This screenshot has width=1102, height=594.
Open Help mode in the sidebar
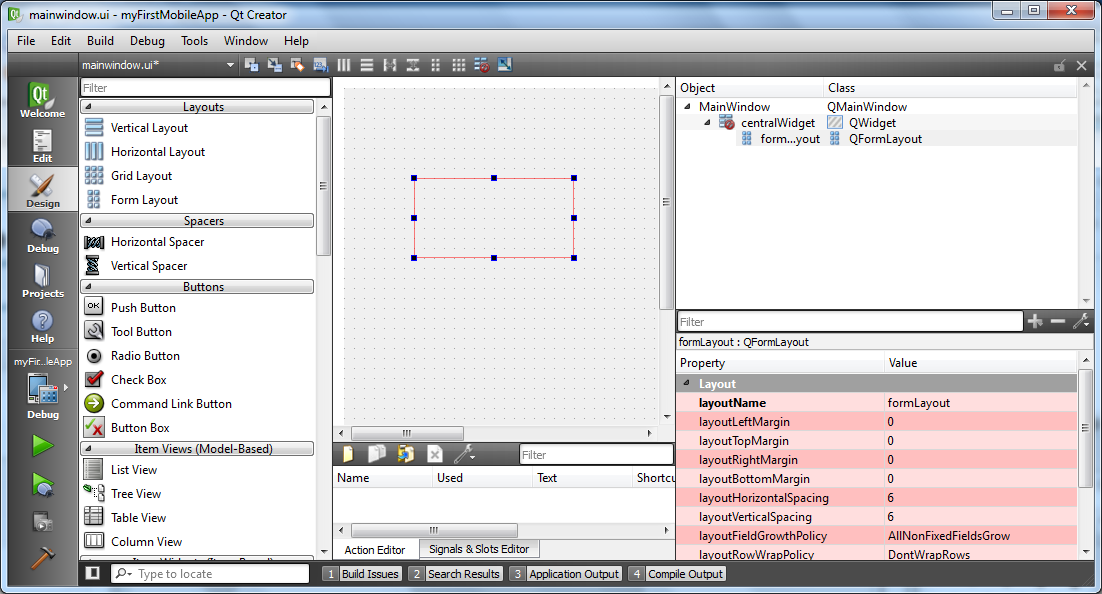(x=42, y=325)
